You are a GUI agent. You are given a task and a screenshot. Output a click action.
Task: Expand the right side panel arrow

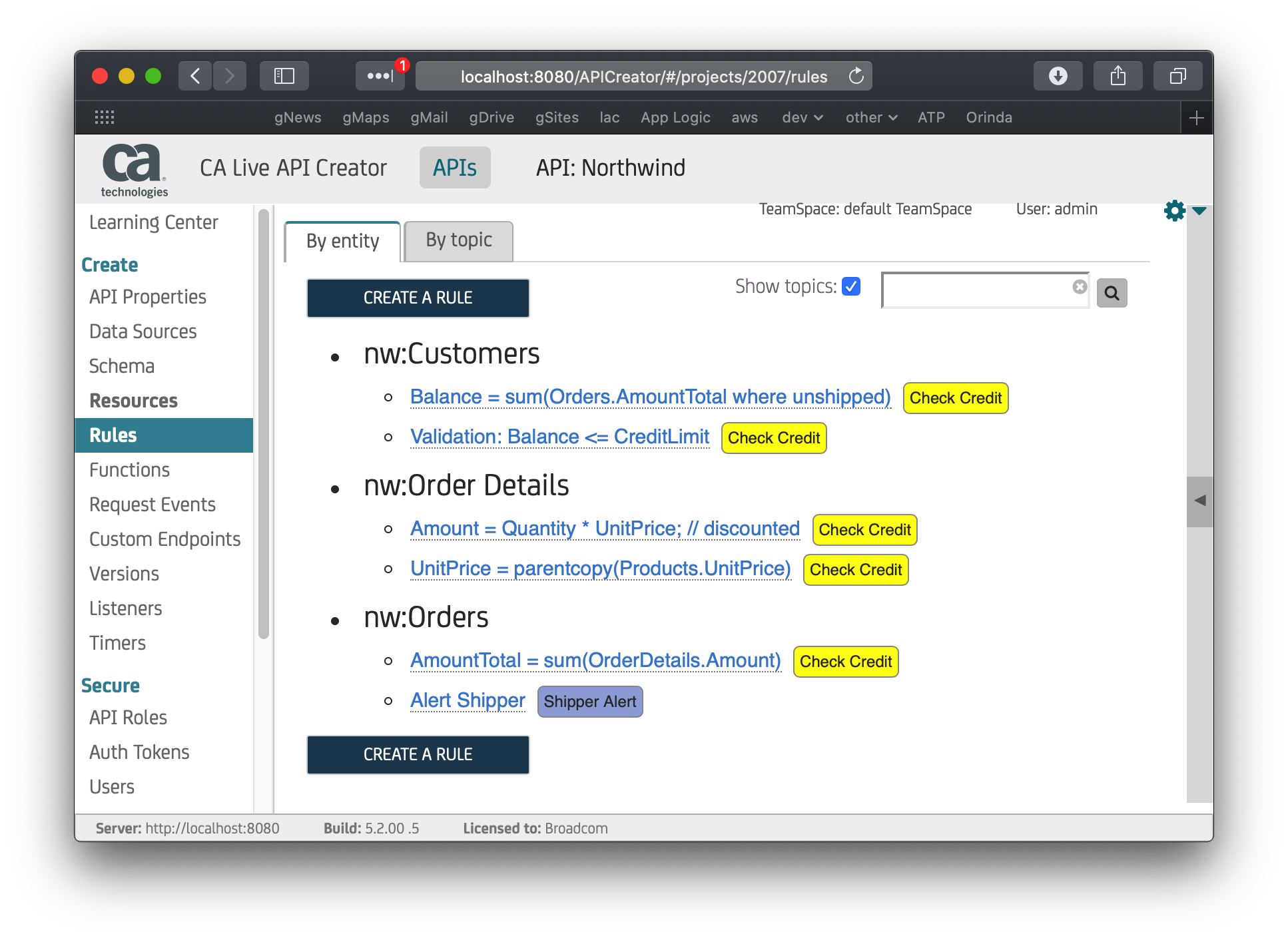pos(1199,501)
